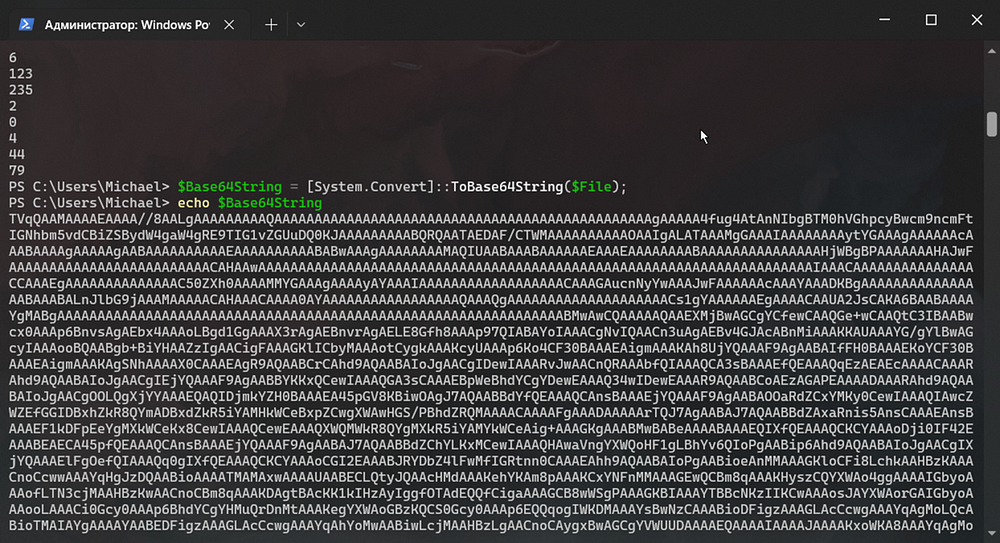Click the base64 line starting with IGNhbm5vdCBiZSBydW4g
1000x543 pixels.
click(491, 235)
